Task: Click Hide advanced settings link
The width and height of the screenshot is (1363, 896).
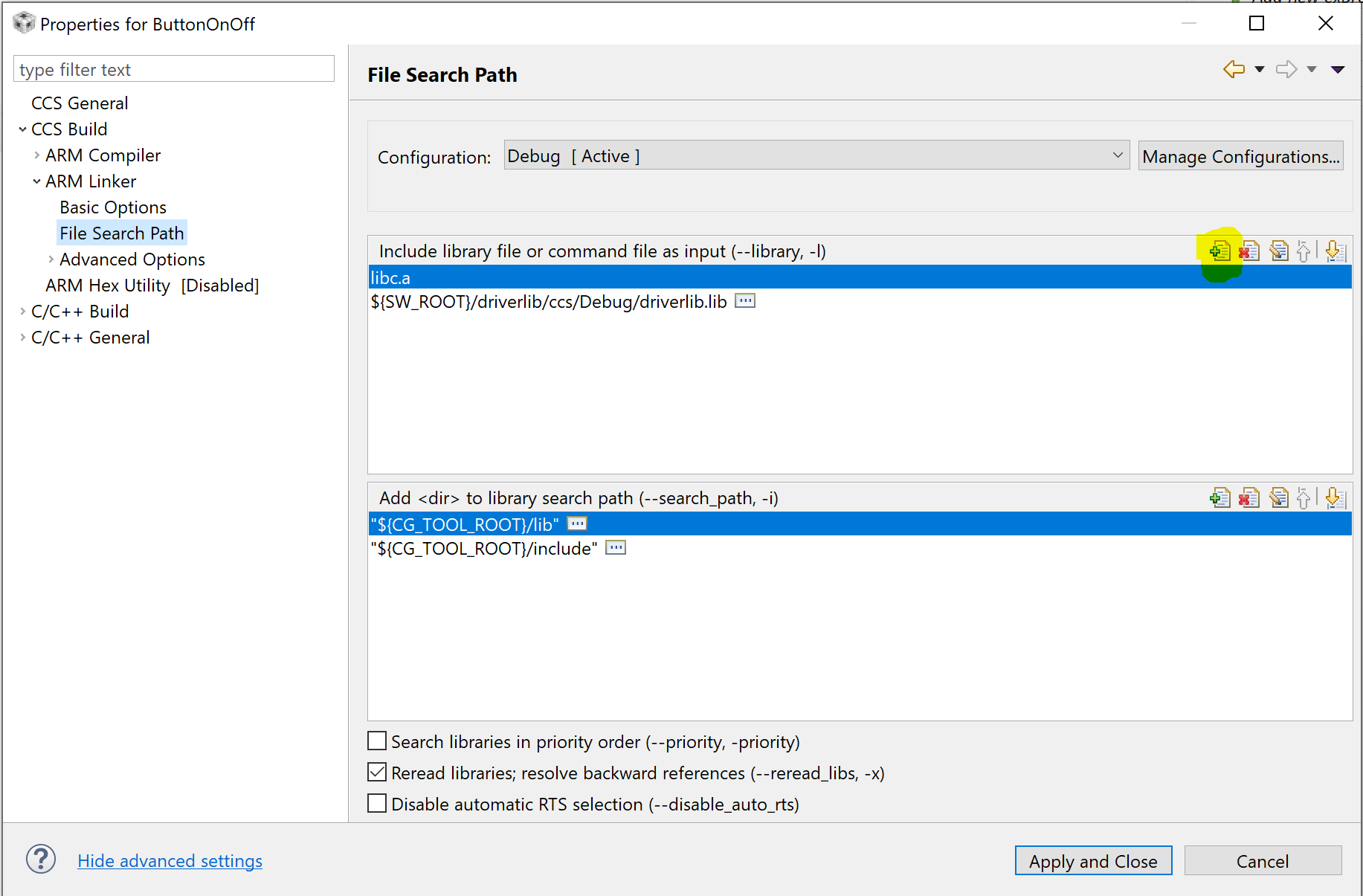Action: [170, 861]
